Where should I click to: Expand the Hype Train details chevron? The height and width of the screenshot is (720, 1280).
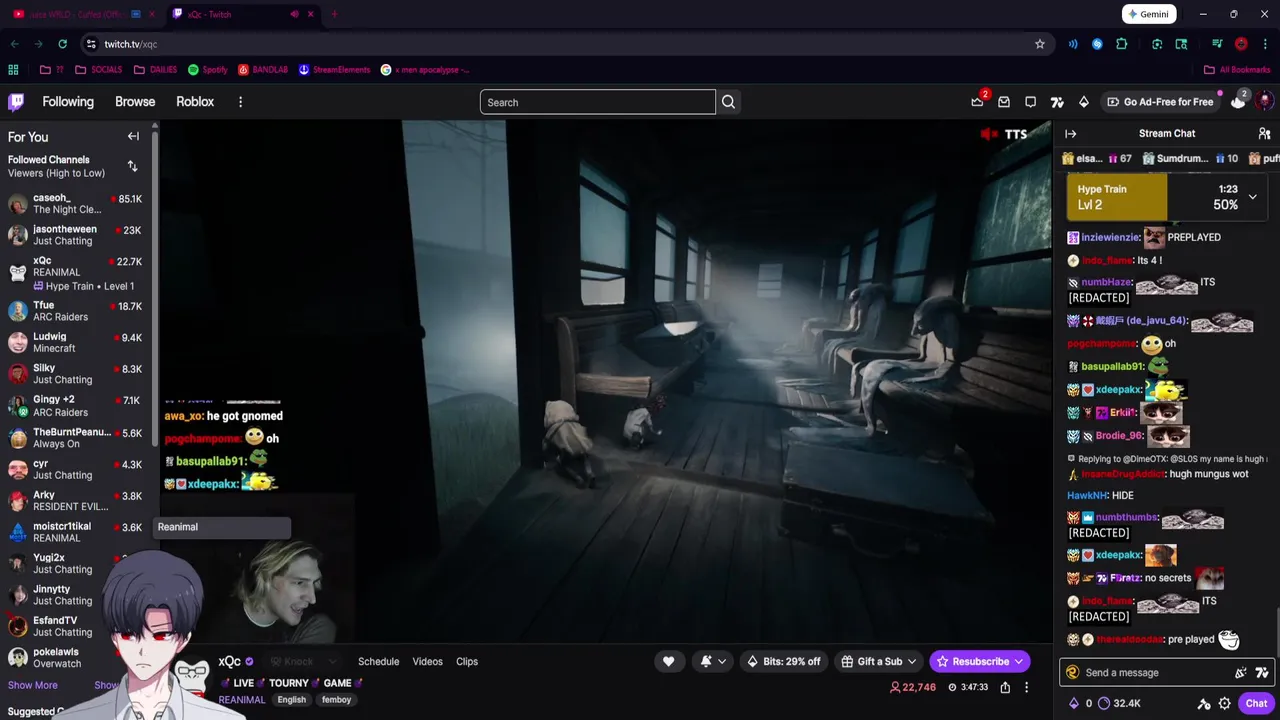tap(1252, 197)
